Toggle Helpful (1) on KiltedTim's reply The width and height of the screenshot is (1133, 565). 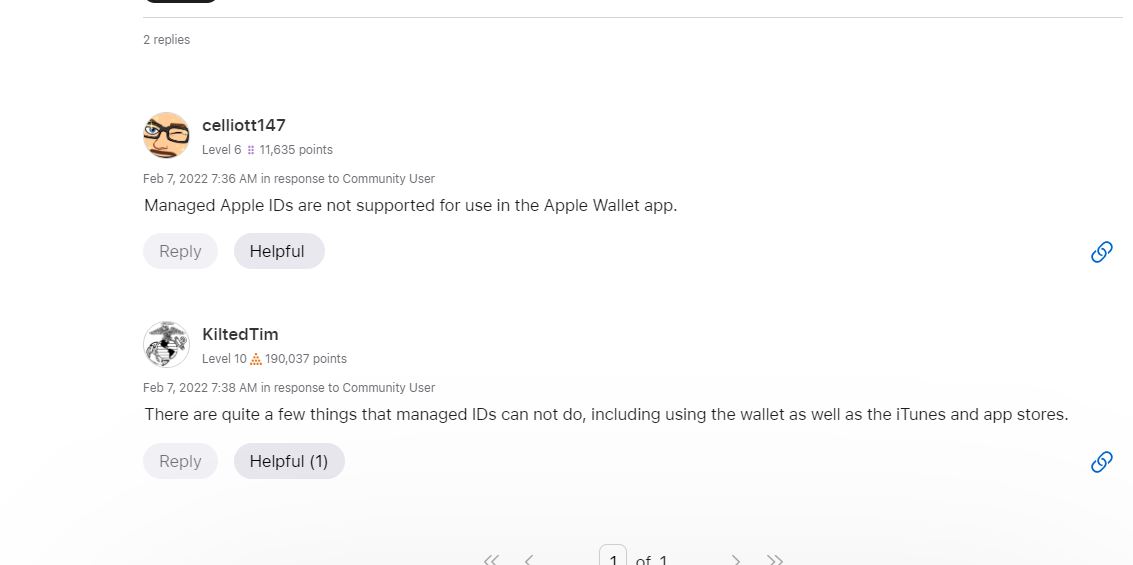click(x=289, y=461)
